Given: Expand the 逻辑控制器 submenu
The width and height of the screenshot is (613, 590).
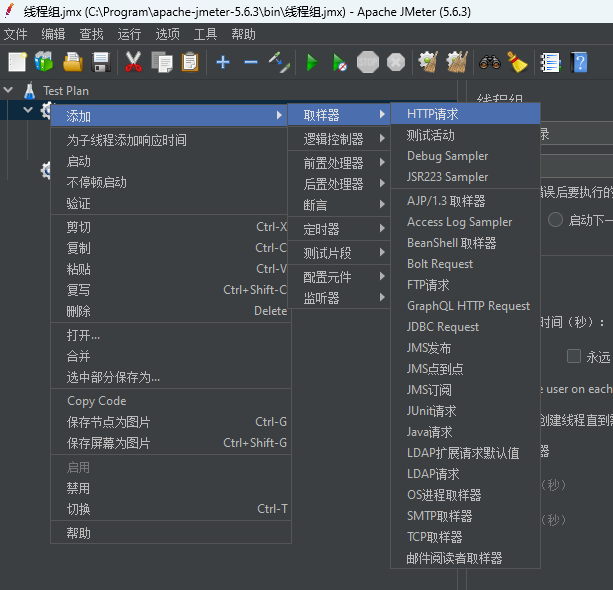Looking at the screenshot, I should pyautogui.click(x=339, y=139).
